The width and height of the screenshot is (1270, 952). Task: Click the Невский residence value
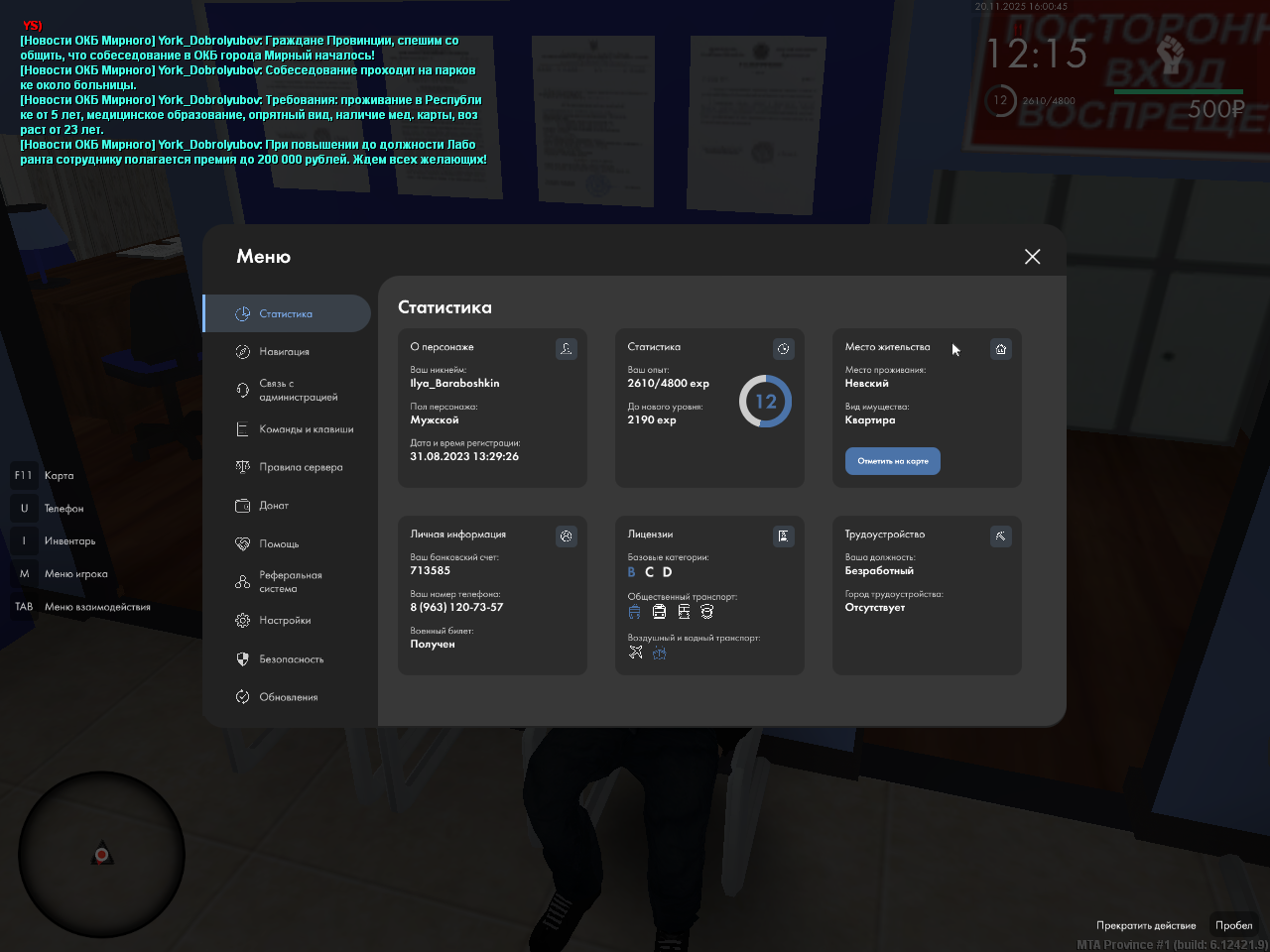pyautogui.click(x=866, y=383)
